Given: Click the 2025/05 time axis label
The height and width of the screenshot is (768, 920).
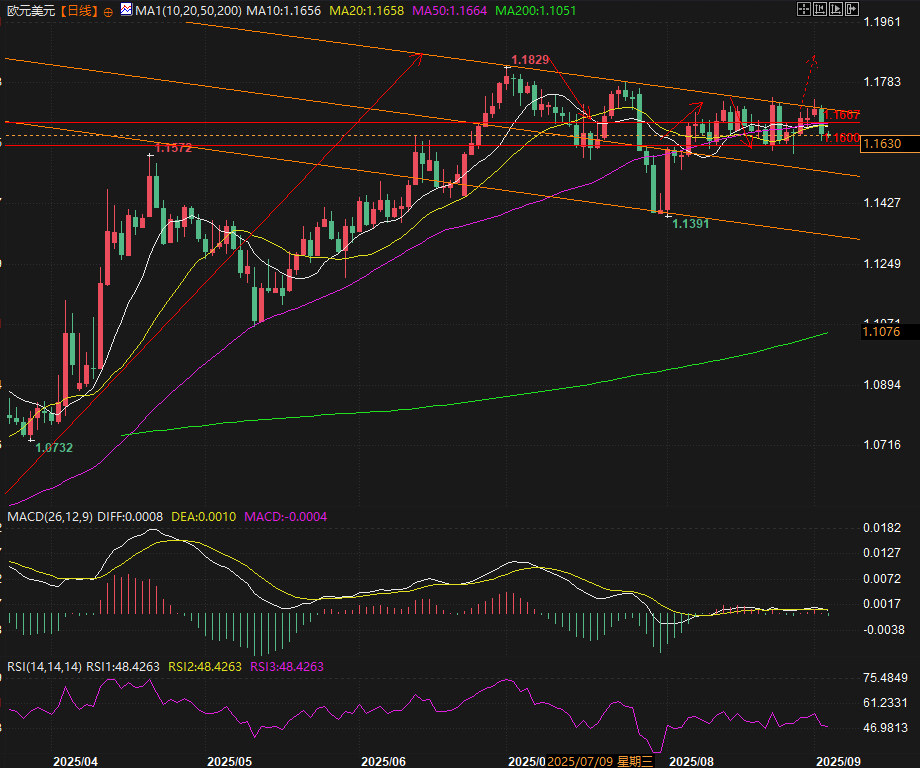Looking at the screenshot, I should pyautogui.click(x=229, y=762).
